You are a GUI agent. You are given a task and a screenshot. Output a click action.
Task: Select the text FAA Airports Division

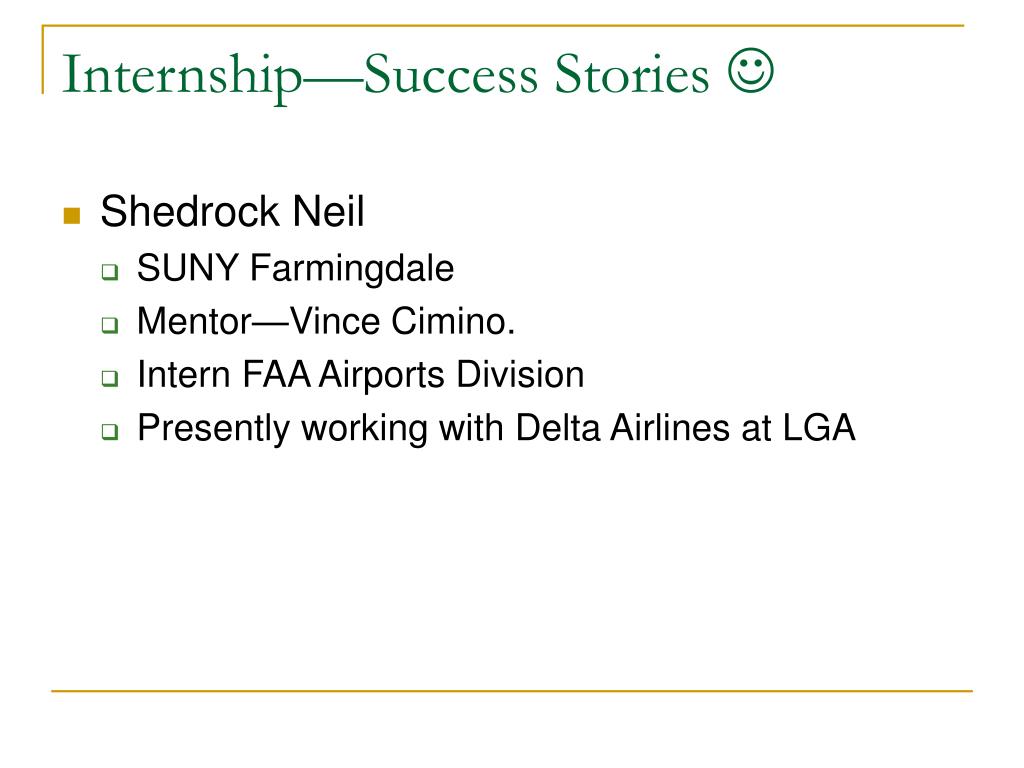[413, 375]
